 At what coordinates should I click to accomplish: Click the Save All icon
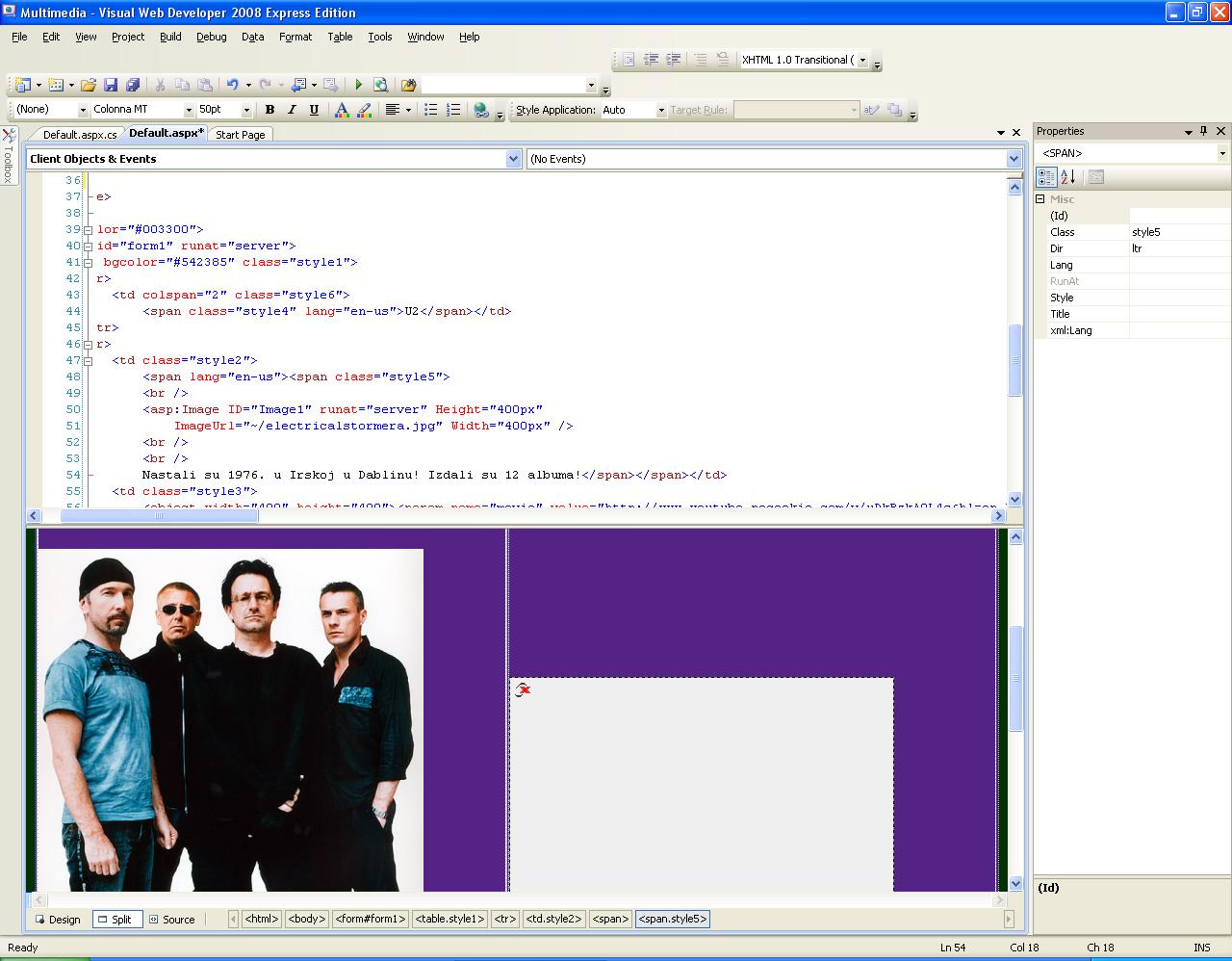point(133,85)
